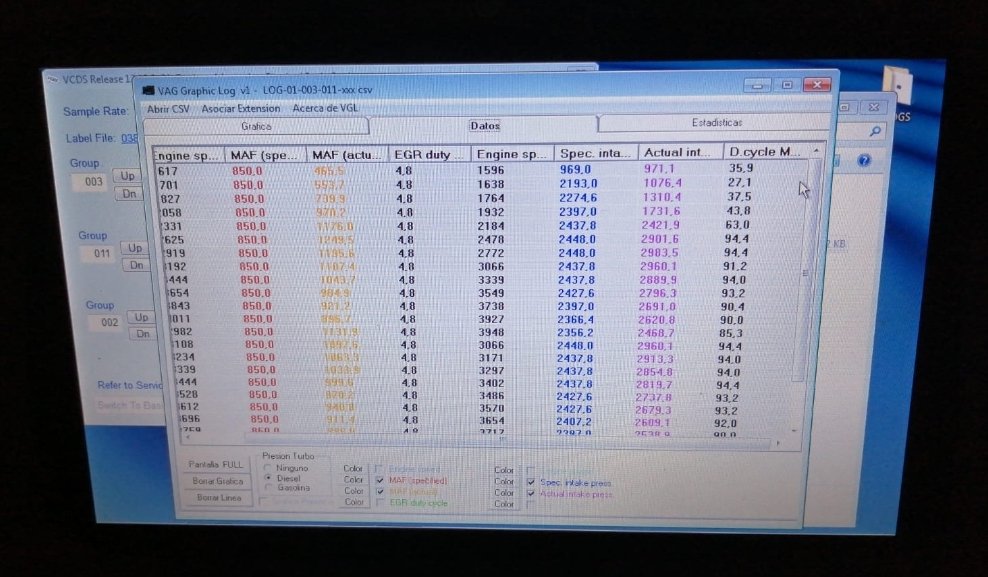The height and width of the screenshot is (577, 988).
Task: Toggle the Spec. intake press. checkbox
Action: click(x=531, y=482)
